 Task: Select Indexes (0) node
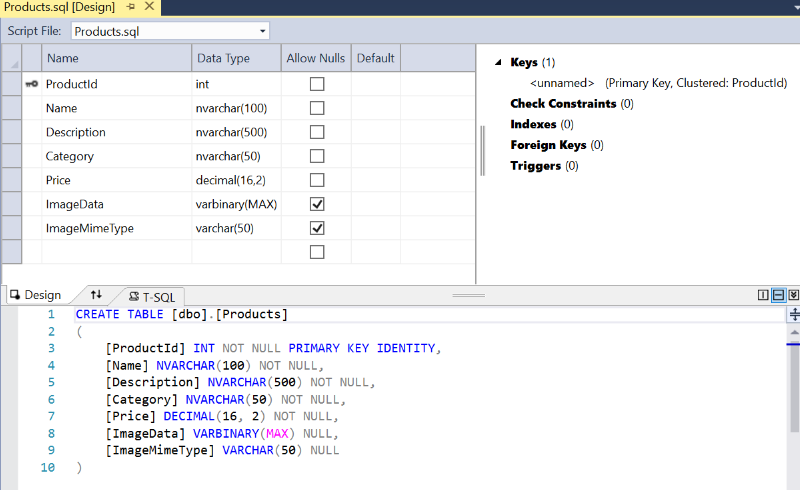coord(542,124)
